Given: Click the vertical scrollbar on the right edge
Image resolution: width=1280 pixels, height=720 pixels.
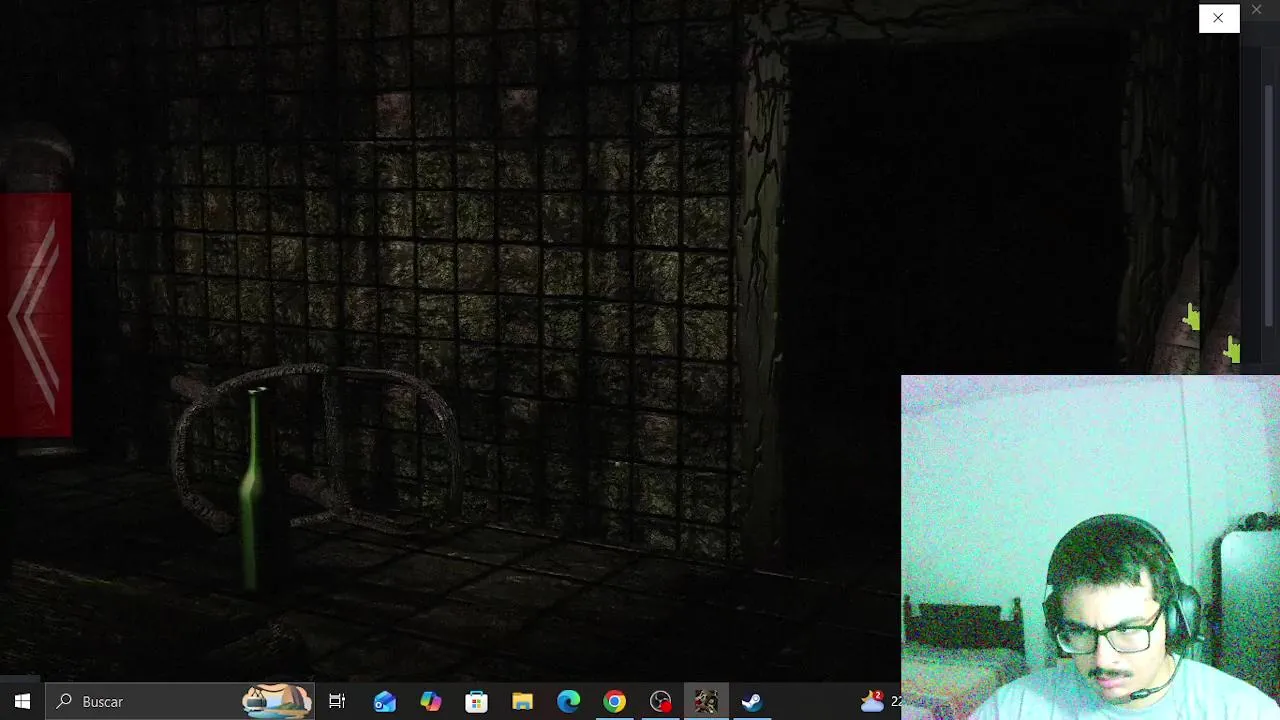Looking at the screenshot, I should [1270, 205].
